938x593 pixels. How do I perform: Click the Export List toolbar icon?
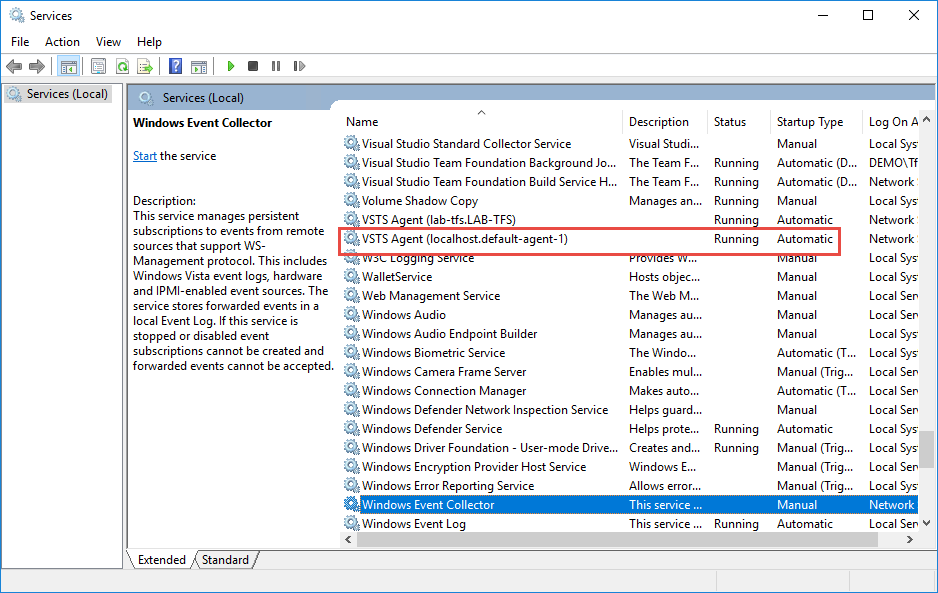click(145, 67)
